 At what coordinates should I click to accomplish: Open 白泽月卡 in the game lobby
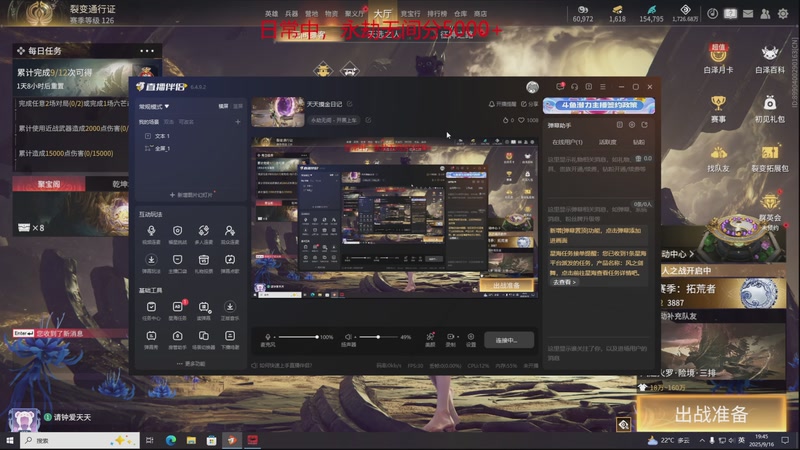click(x=718, y=59)
